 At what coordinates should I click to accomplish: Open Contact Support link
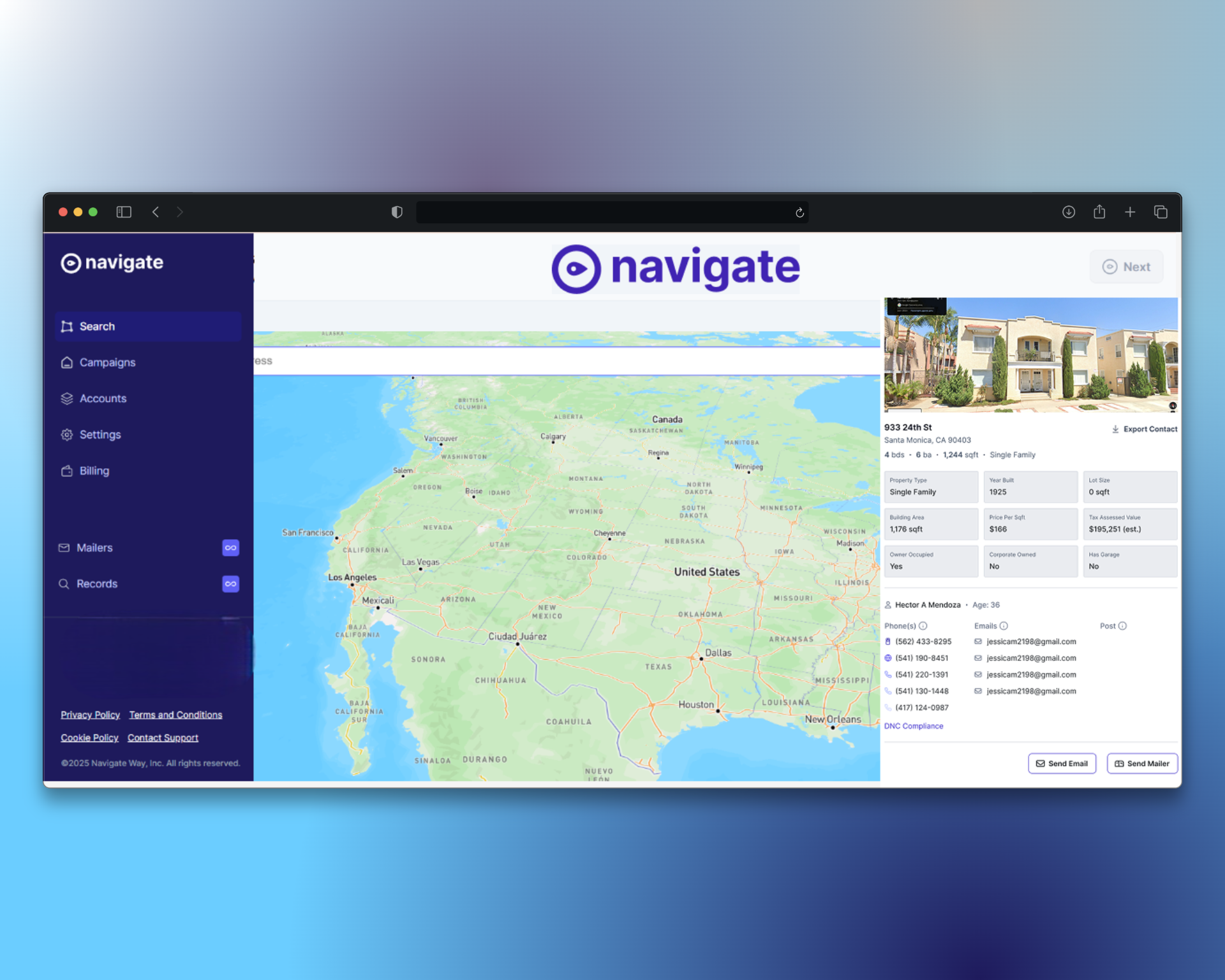[163, 738]
